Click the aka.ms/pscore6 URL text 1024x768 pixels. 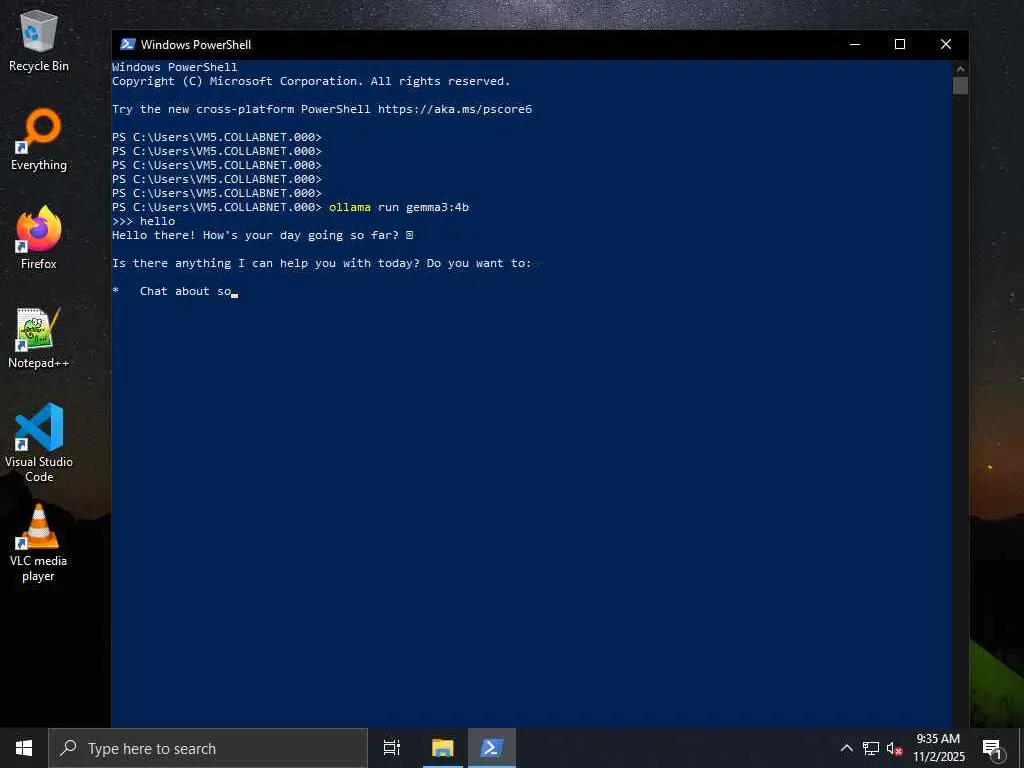click(455, 109)
